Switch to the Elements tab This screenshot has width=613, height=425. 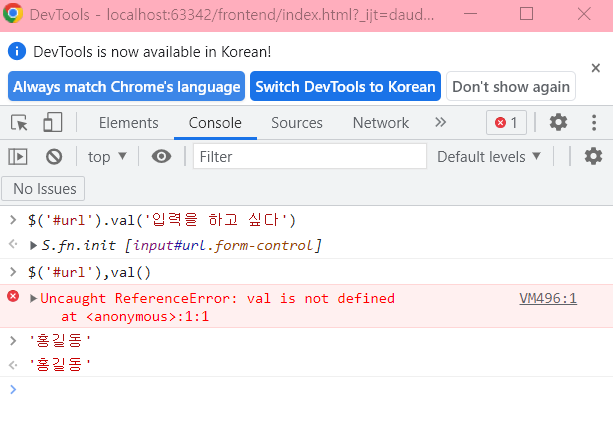pyautogui.click(x=128, y=123)
